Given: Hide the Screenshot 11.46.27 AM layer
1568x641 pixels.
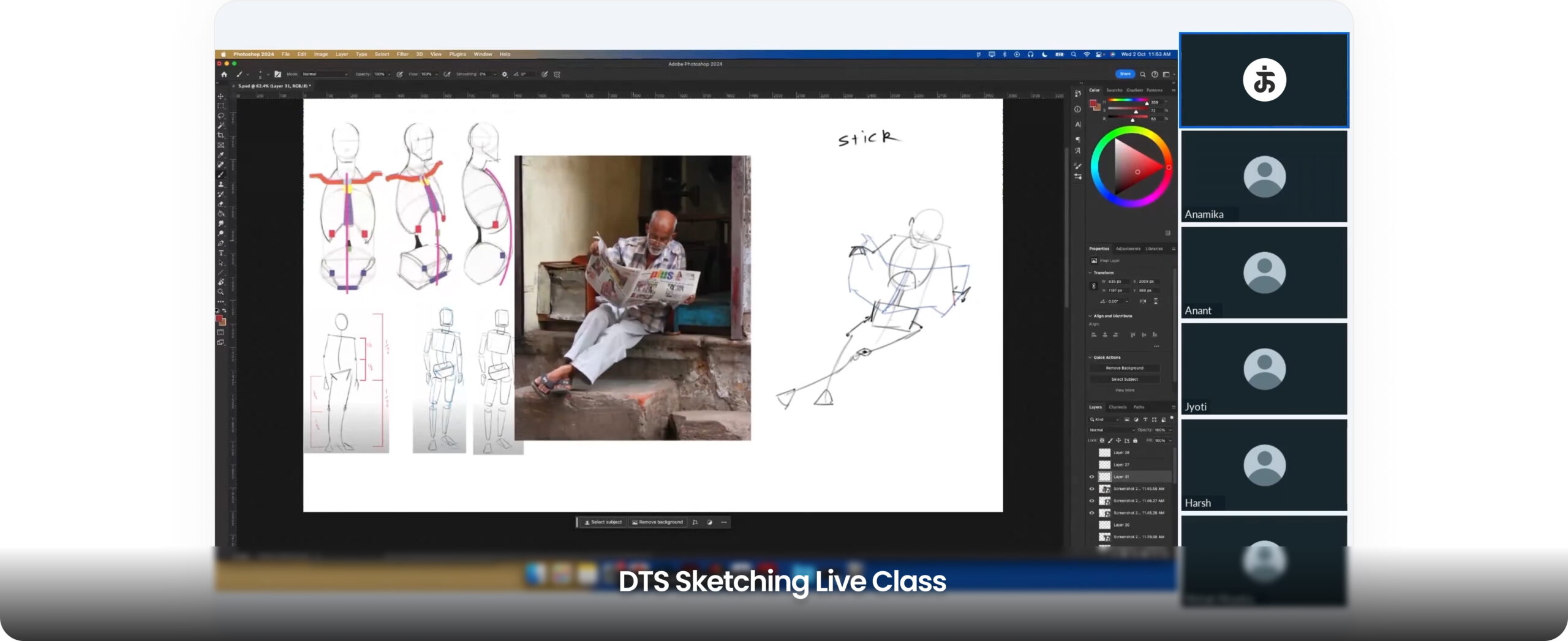Looking at the screenshot, I should (1091, 501).
